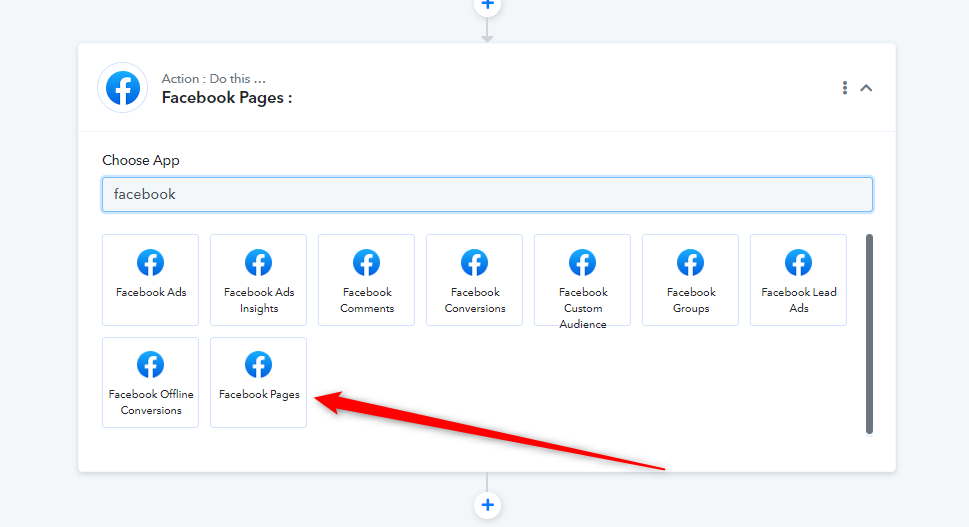The height and width of the screenshot is (527, 969).
Task: Collapse the action step with chevron
Action: tap(866, 88)
